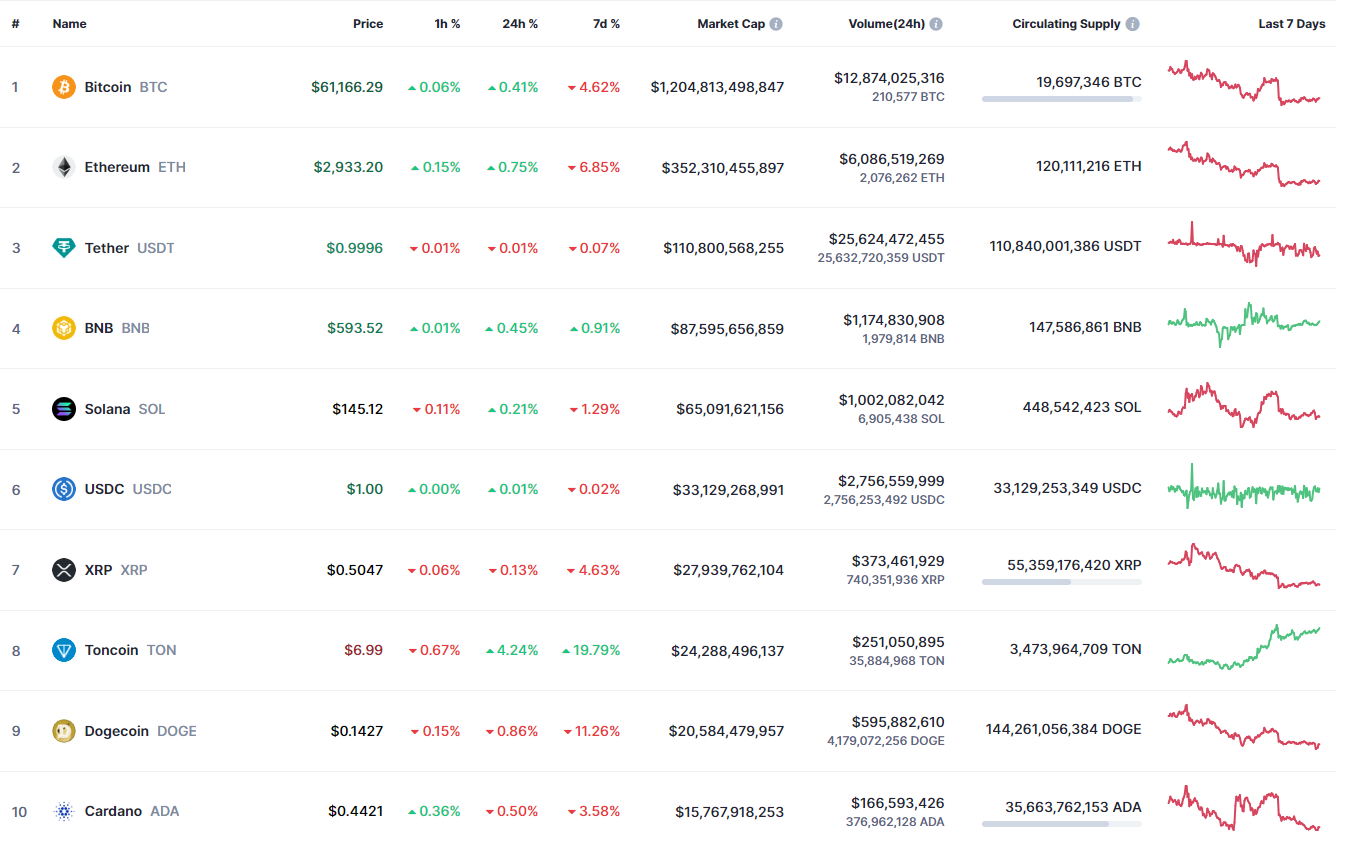Click the Cardano ADA logo icon
This screenshot has width=1366, height=842.
click(63, 810)
